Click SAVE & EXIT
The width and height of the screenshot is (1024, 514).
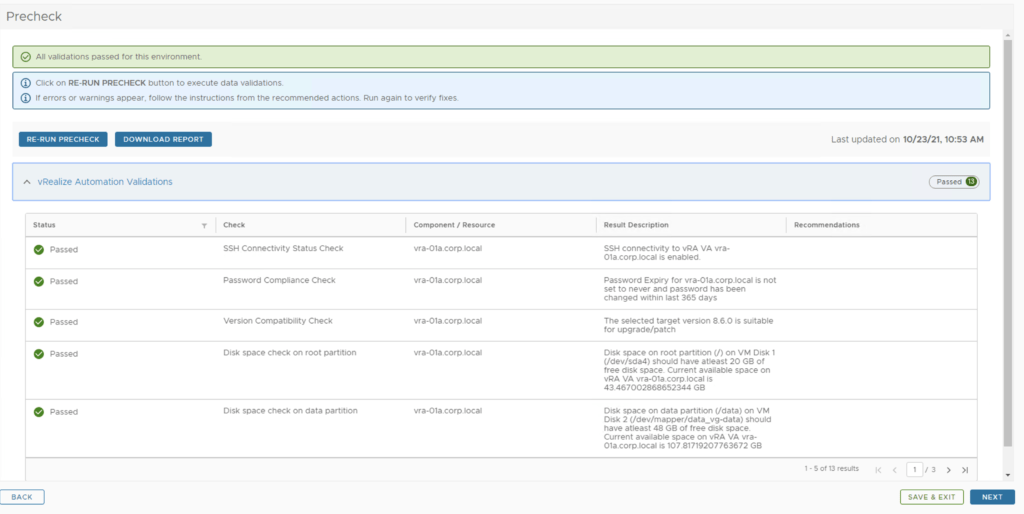930,497
